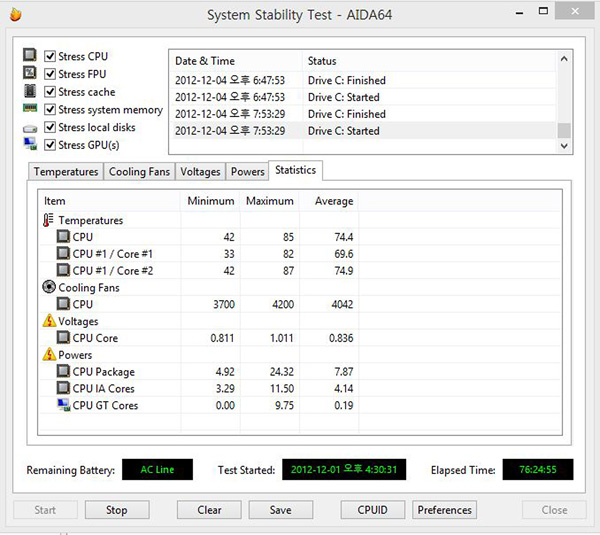Switch to the Temperatures tab
Image resolution: width=600 pixels, height=535 pixels.
point(66,171)
